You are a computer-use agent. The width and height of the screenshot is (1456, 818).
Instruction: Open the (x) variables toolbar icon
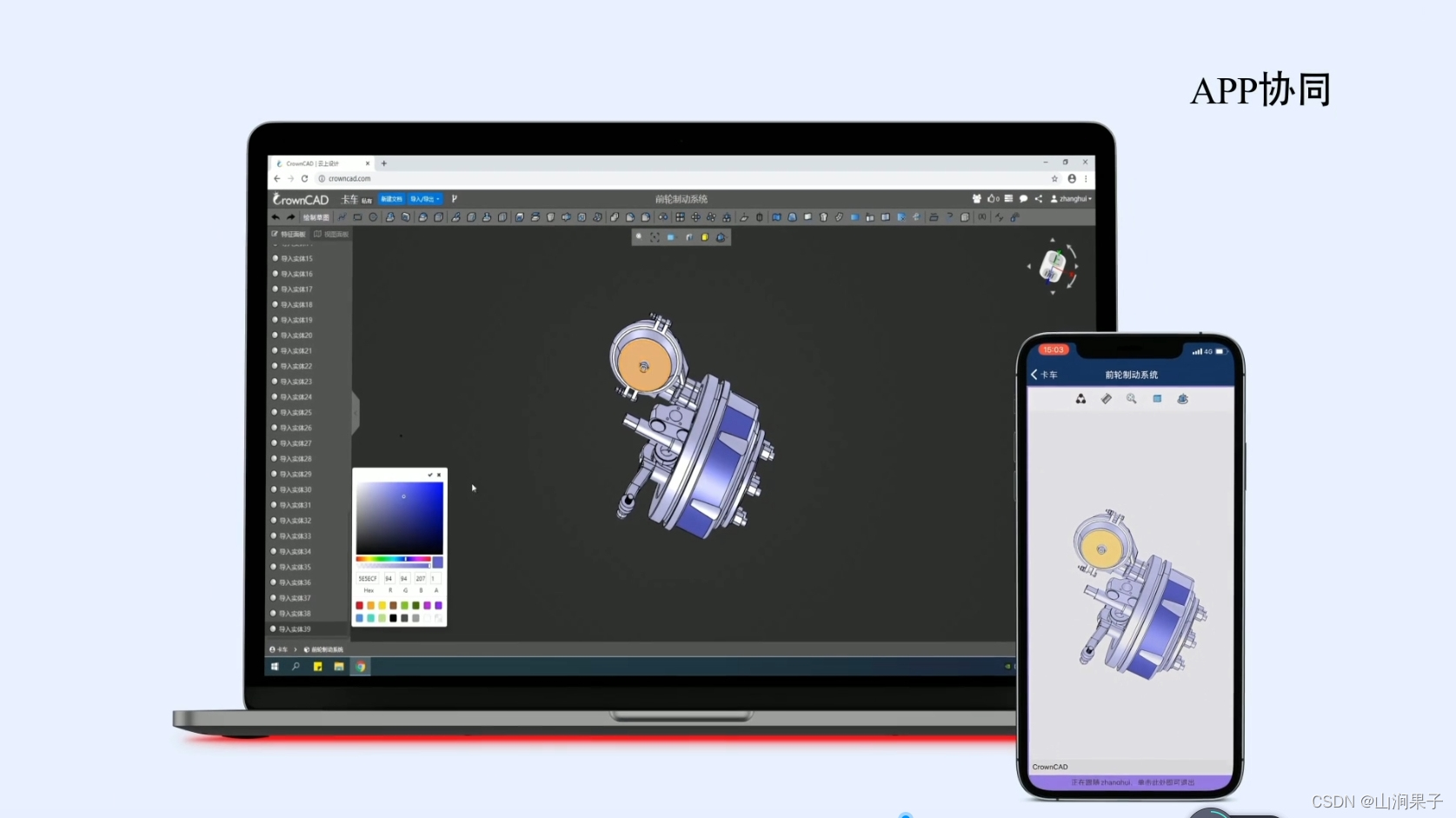pos(981,217)
